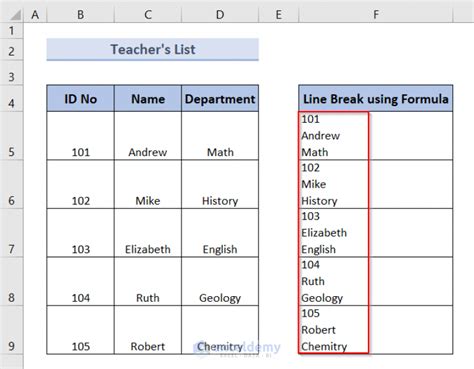The image size is (474, 369).
Task: Select the Mike name cell
Action: tap(148, 184)
